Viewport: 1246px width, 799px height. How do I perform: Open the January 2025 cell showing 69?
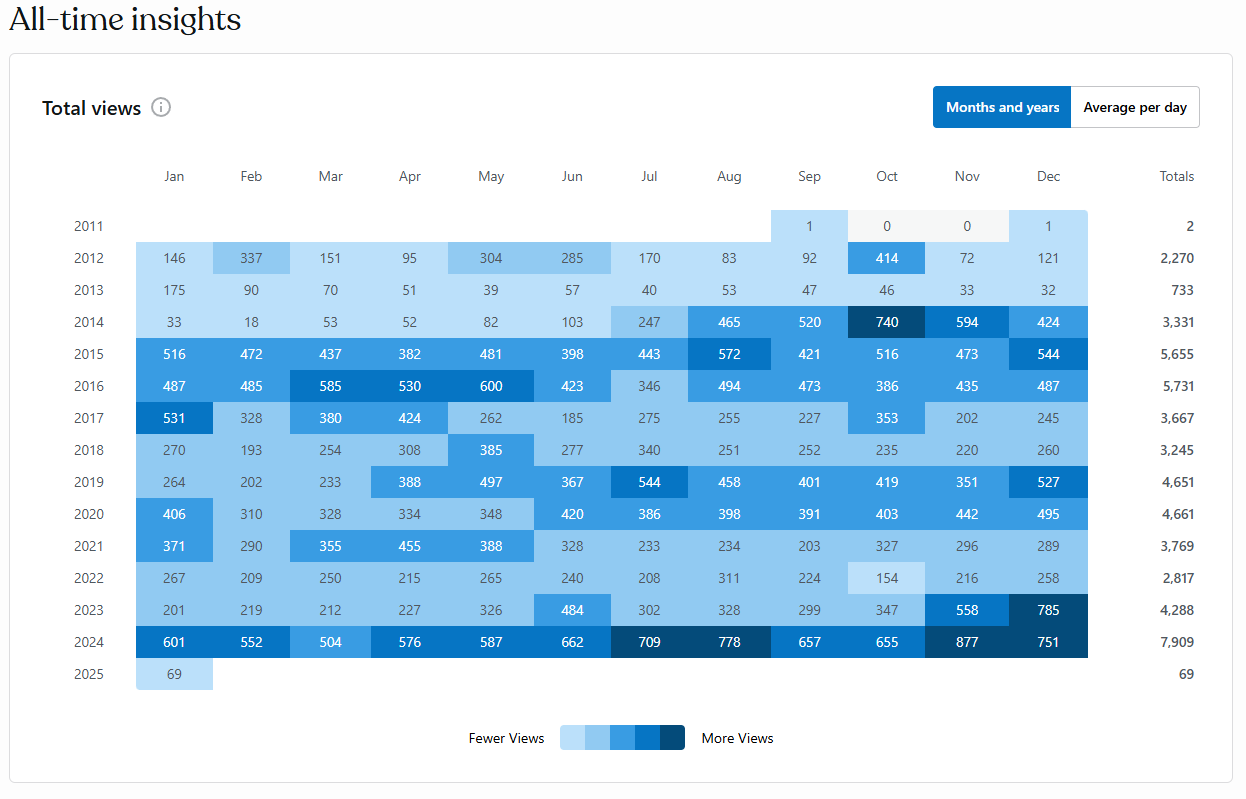click(x=174, y=674)
